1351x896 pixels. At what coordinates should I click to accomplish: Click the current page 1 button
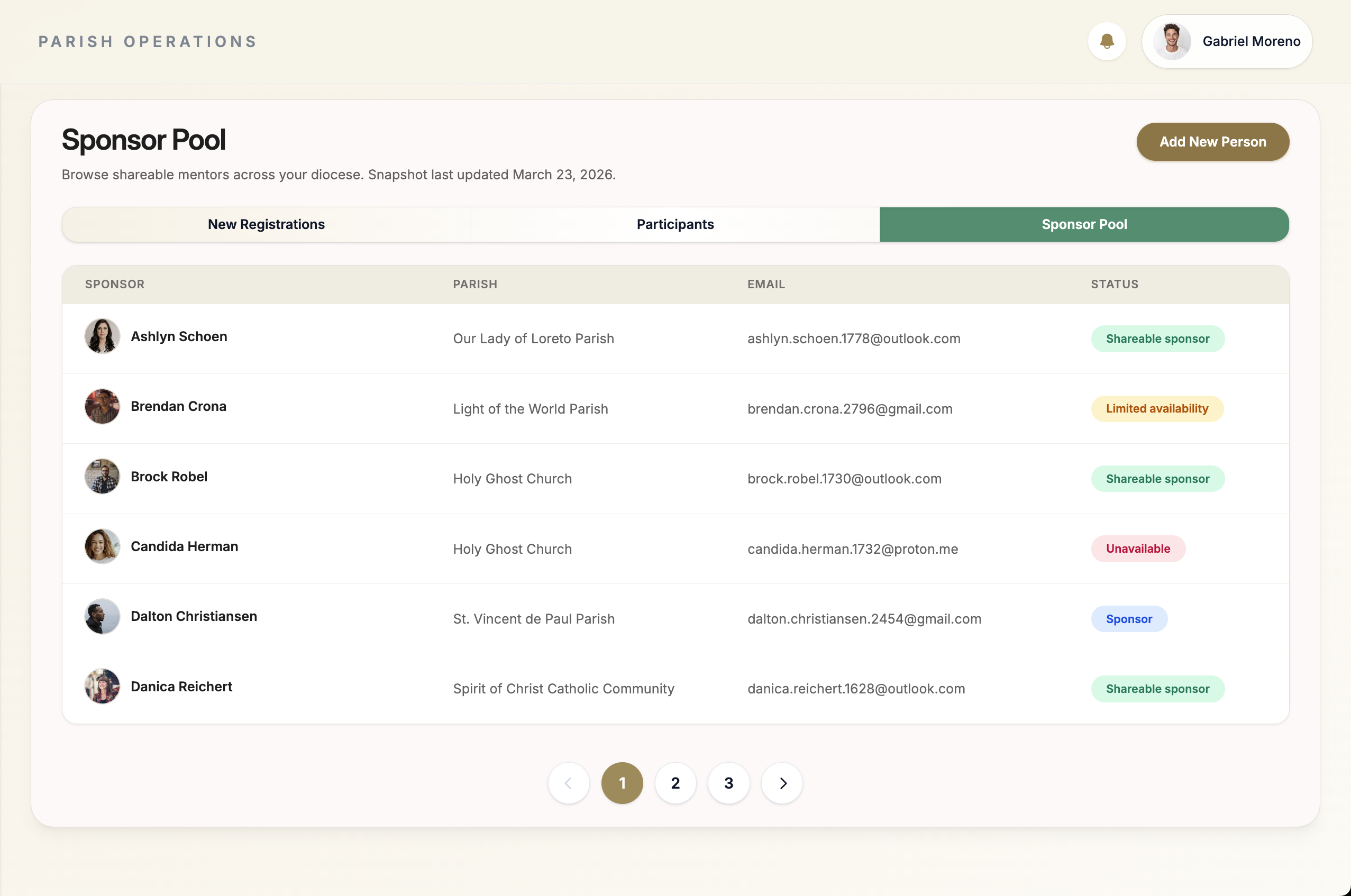tap(622, 783)
